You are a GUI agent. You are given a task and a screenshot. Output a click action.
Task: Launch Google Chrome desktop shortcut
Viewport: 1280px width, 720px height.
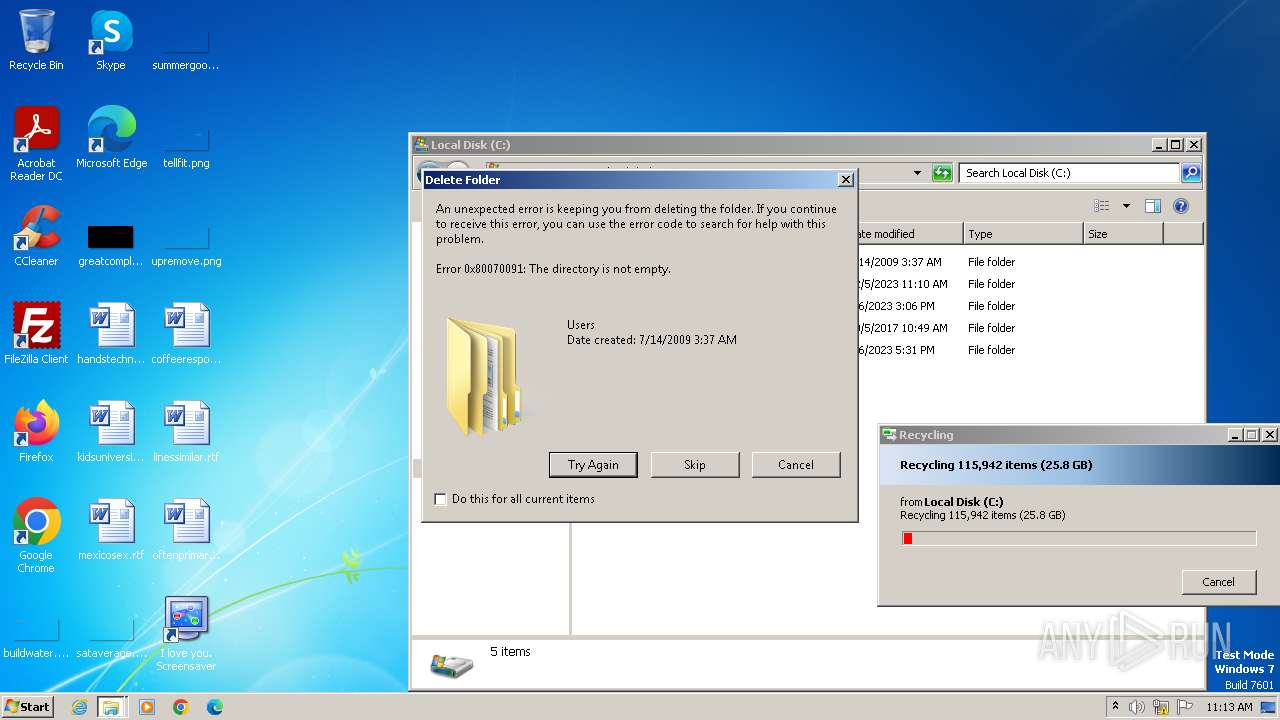pyautogui.click(x=36, y=536)
